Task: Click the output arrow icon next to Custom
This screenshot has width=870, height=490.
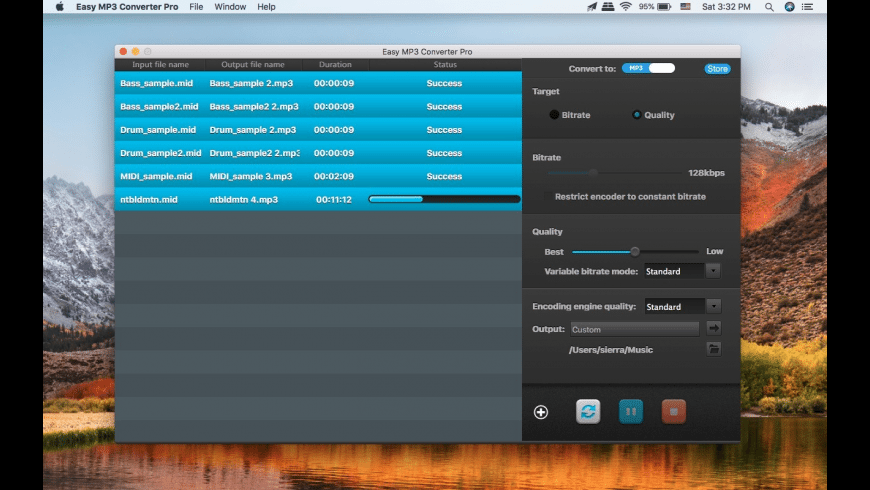Action: (714, 329)
